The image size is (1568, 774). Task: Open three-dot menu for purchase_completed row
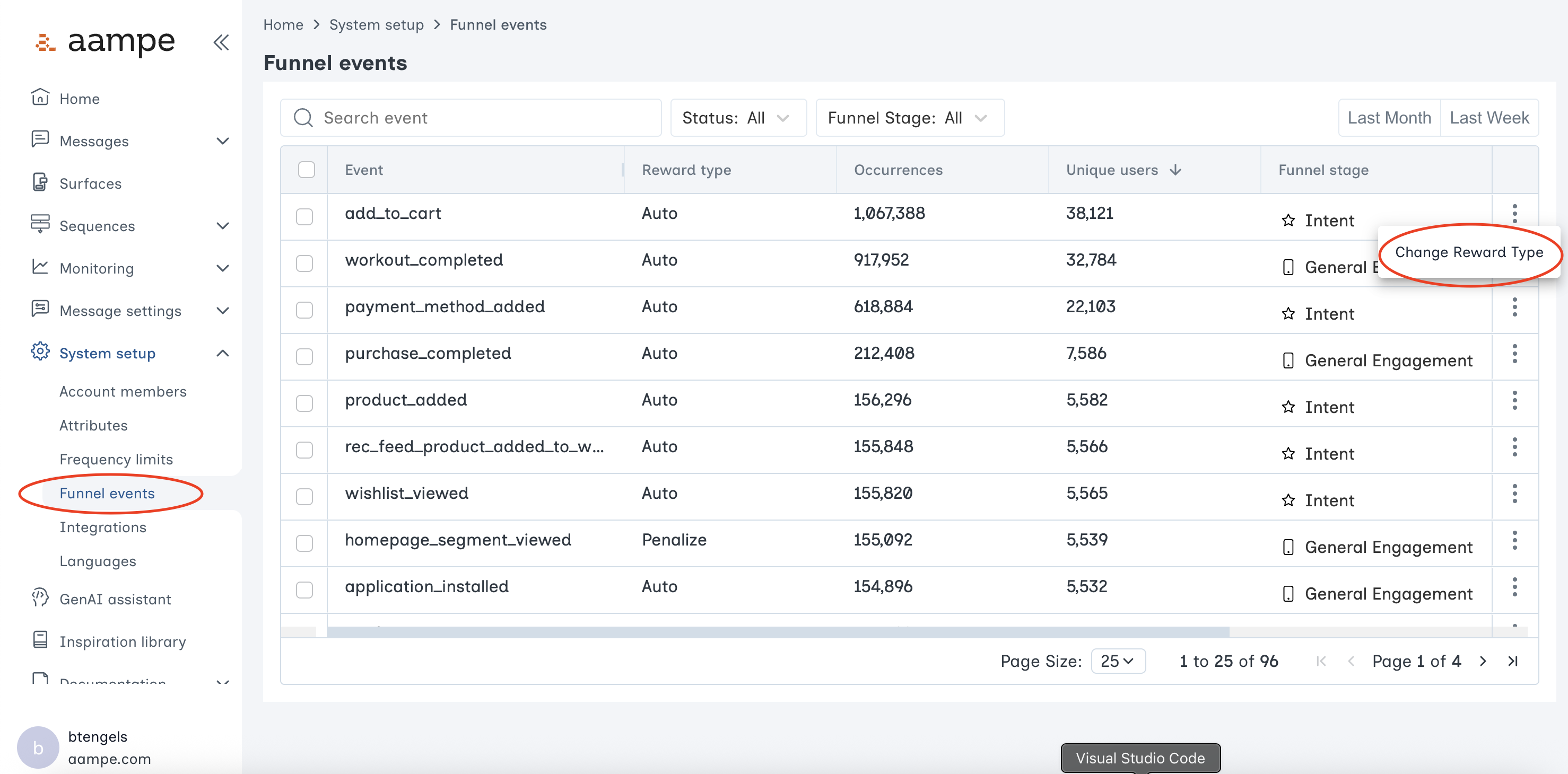pos(1514,354)
